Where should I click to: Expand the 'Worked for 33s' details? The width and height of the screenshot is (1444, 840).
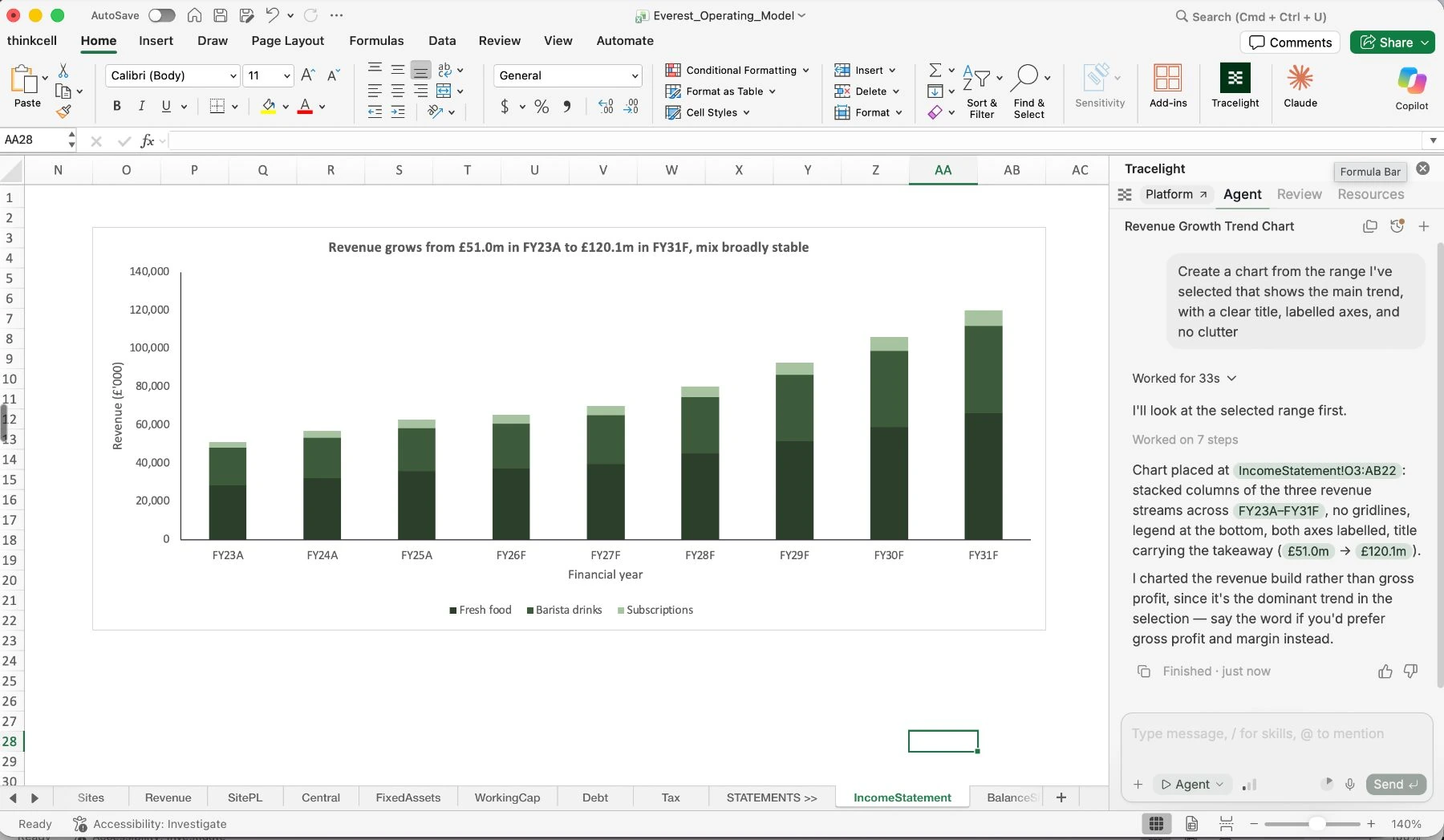[x=1184, y=379]
